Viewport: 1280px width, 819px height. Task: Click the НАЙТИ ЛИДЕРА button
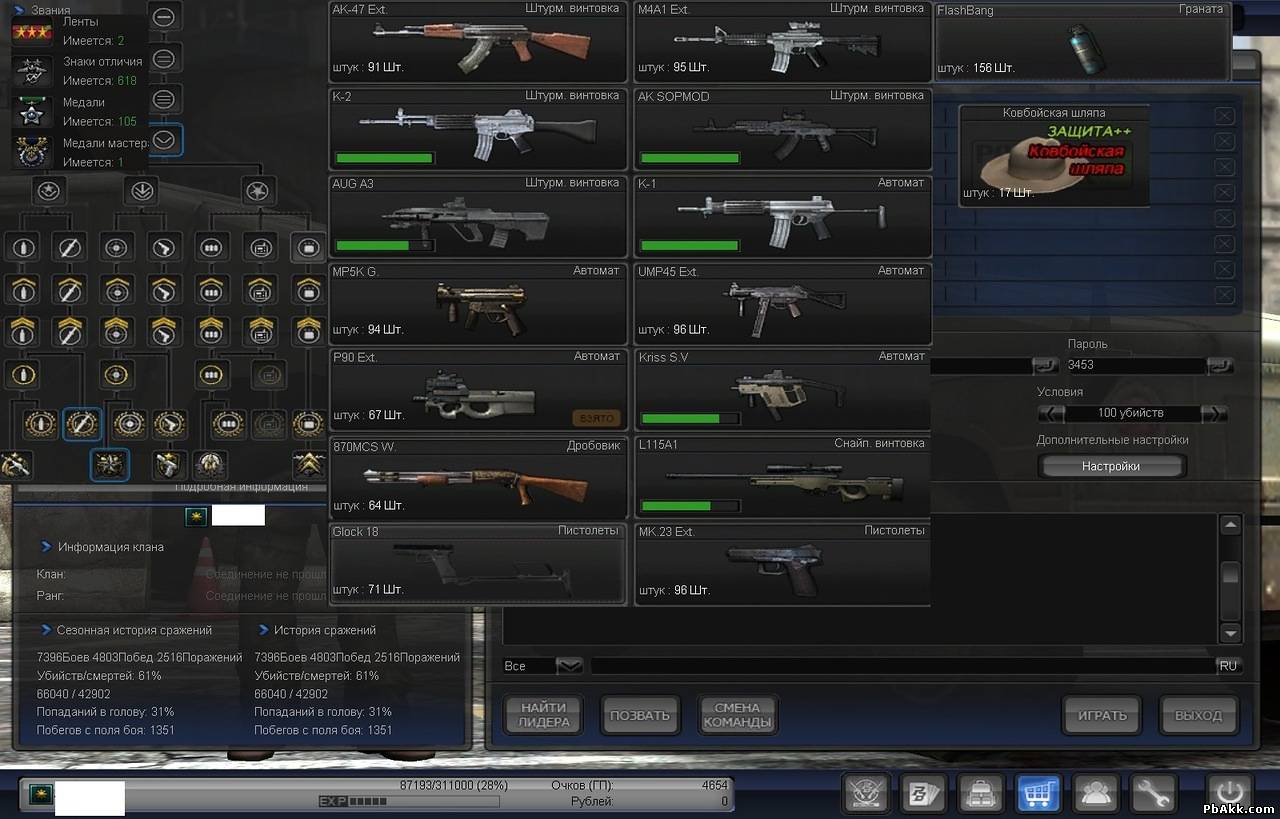pos(544,715)
